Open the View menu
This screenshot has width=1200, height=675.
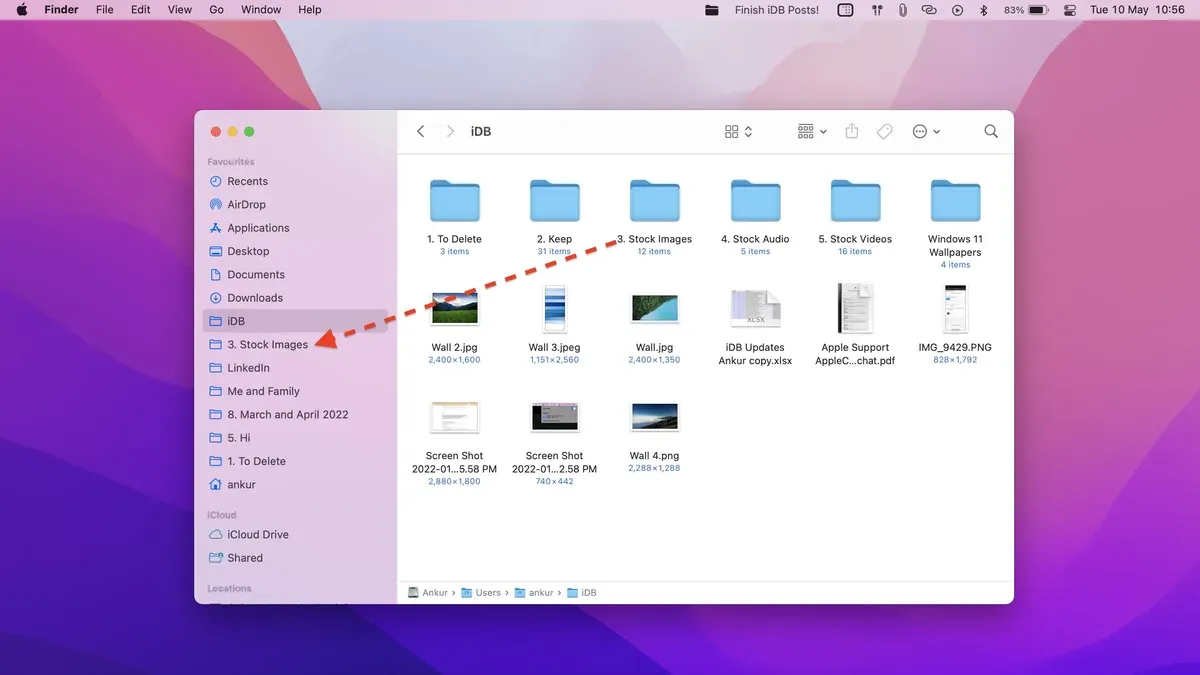pos(180,10)
